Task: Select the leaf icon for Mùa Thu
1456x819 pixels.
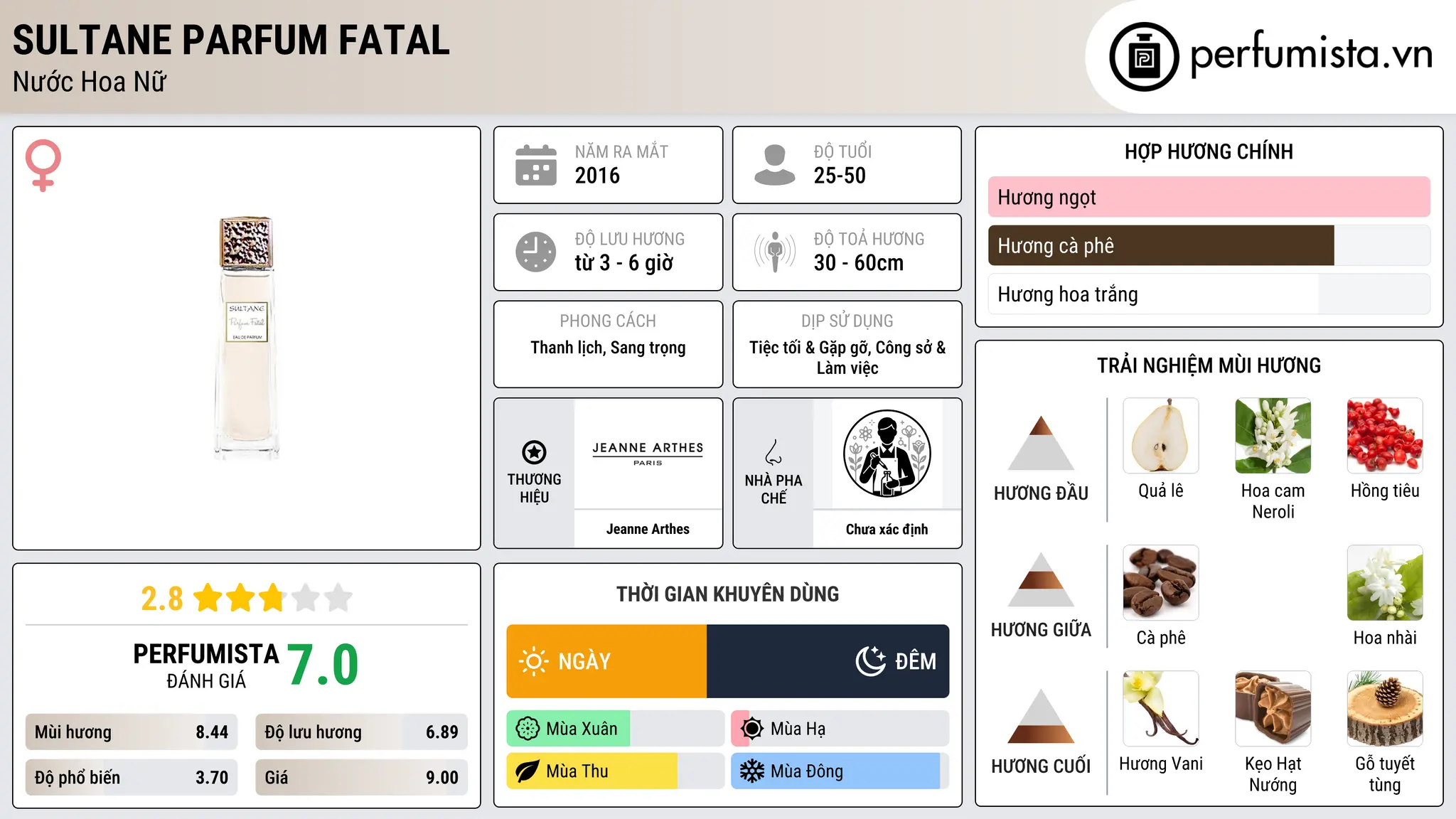Action: [528, 771]
